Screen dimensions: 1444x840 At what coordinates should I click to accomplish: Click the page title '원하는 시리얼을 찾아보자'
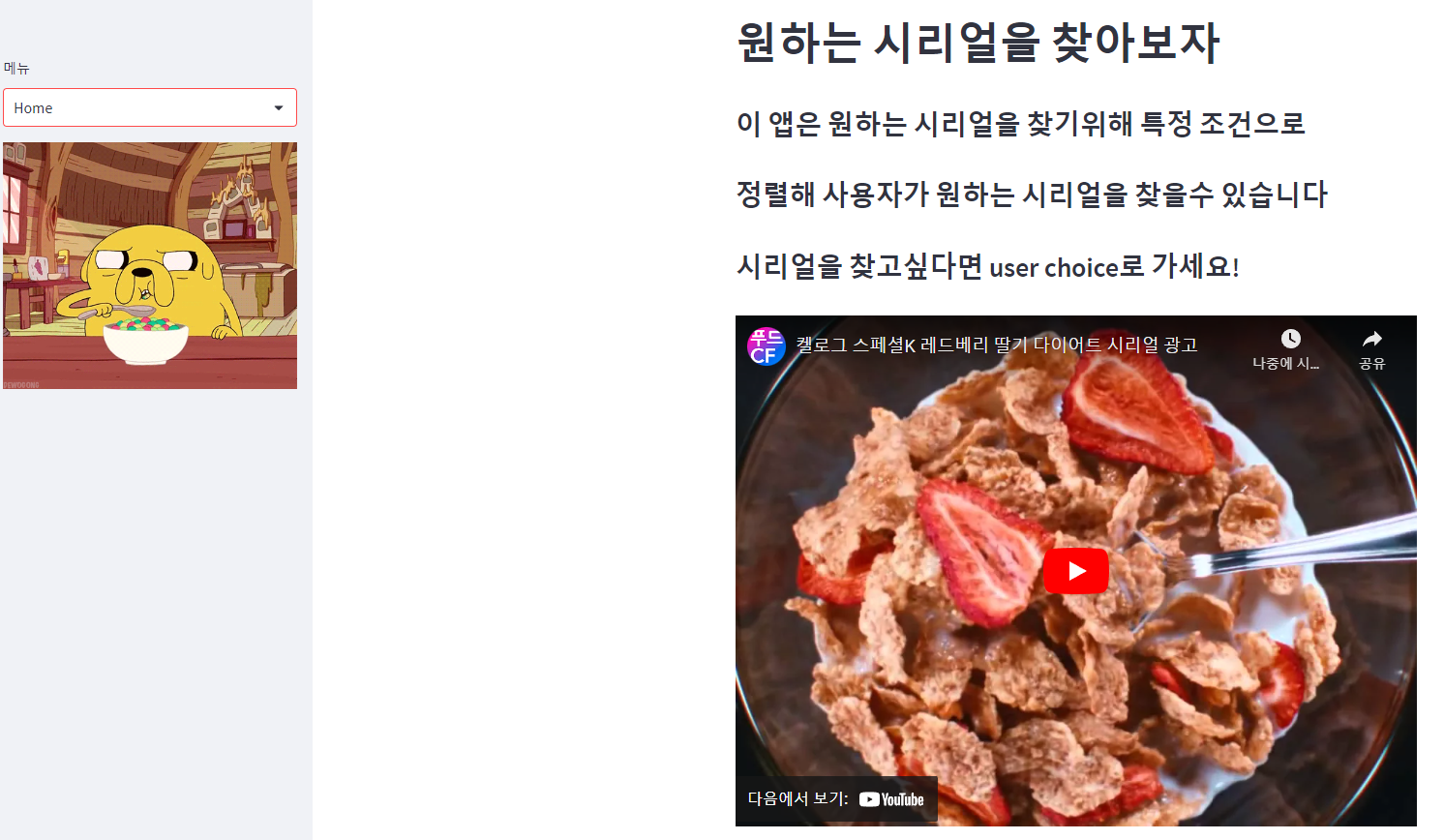coord(978,43)
